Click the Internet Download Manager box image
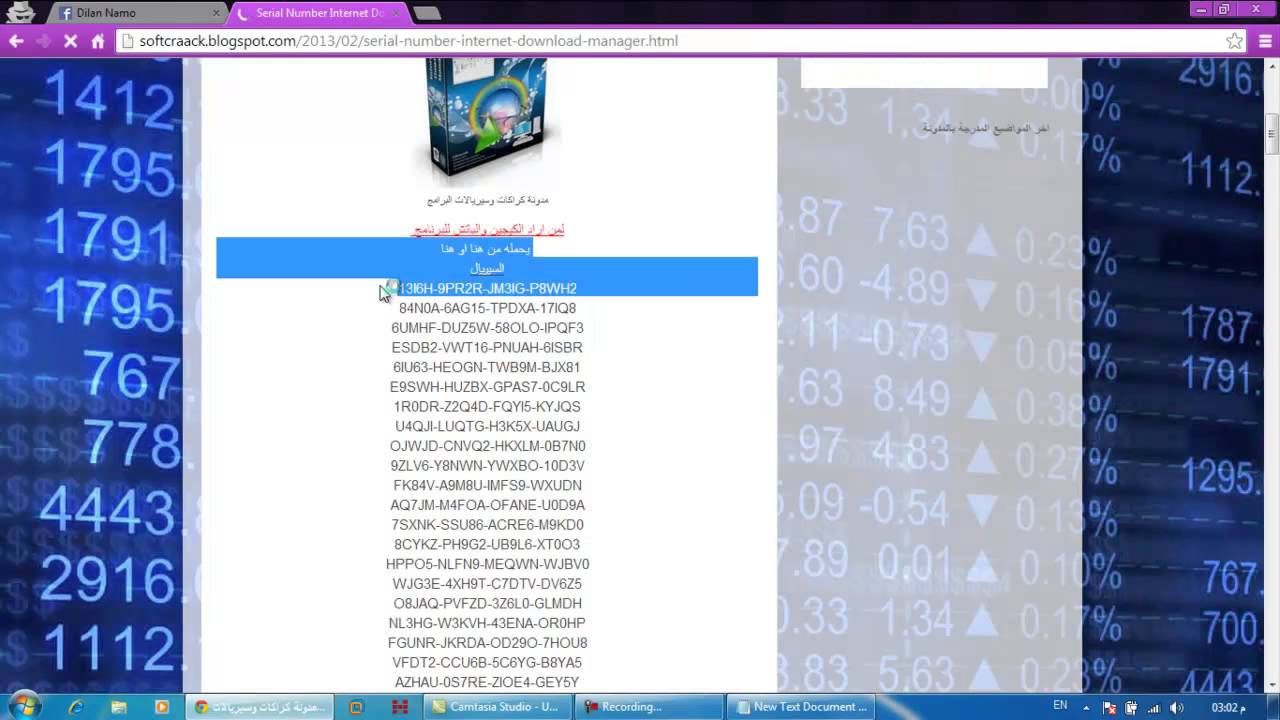This screenshot has height=720, width=1280. click(x=487, y=118)
